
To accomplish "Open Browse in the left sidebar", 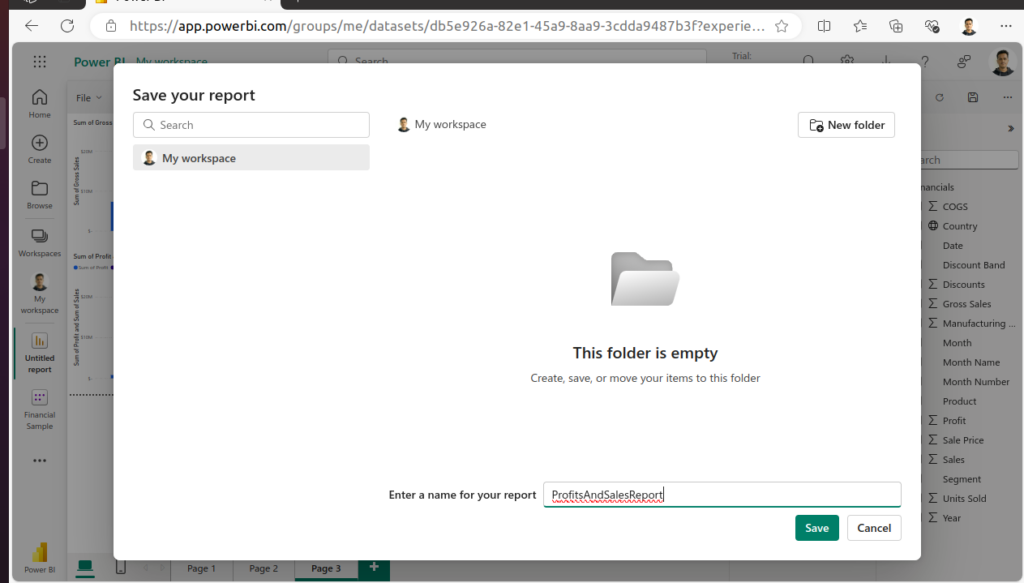I will pyautogui.click(x=39, y=194).
